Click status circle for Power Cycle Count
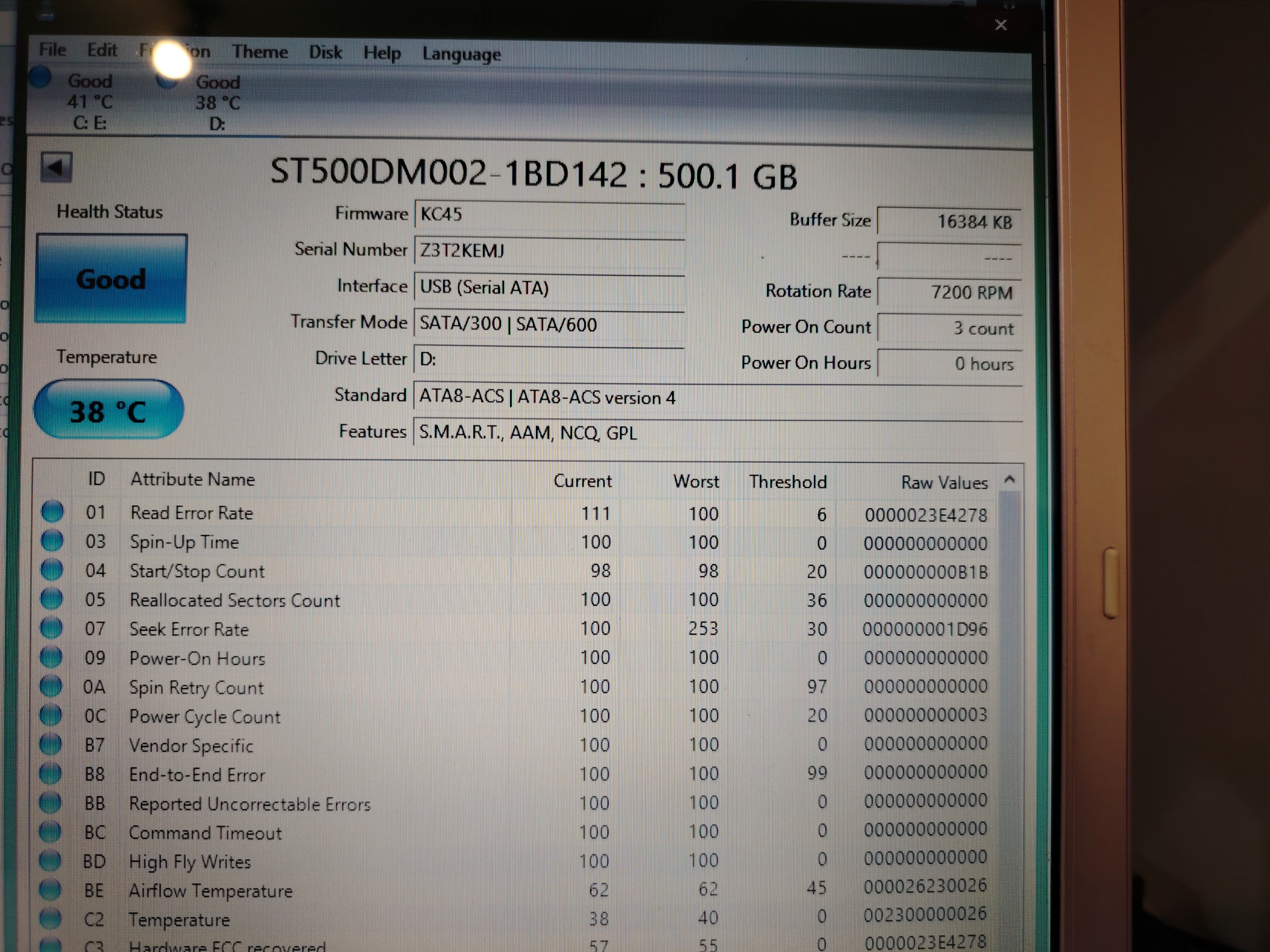Image resolution: width=1270 pixels, height=952 pixels. 51,715
